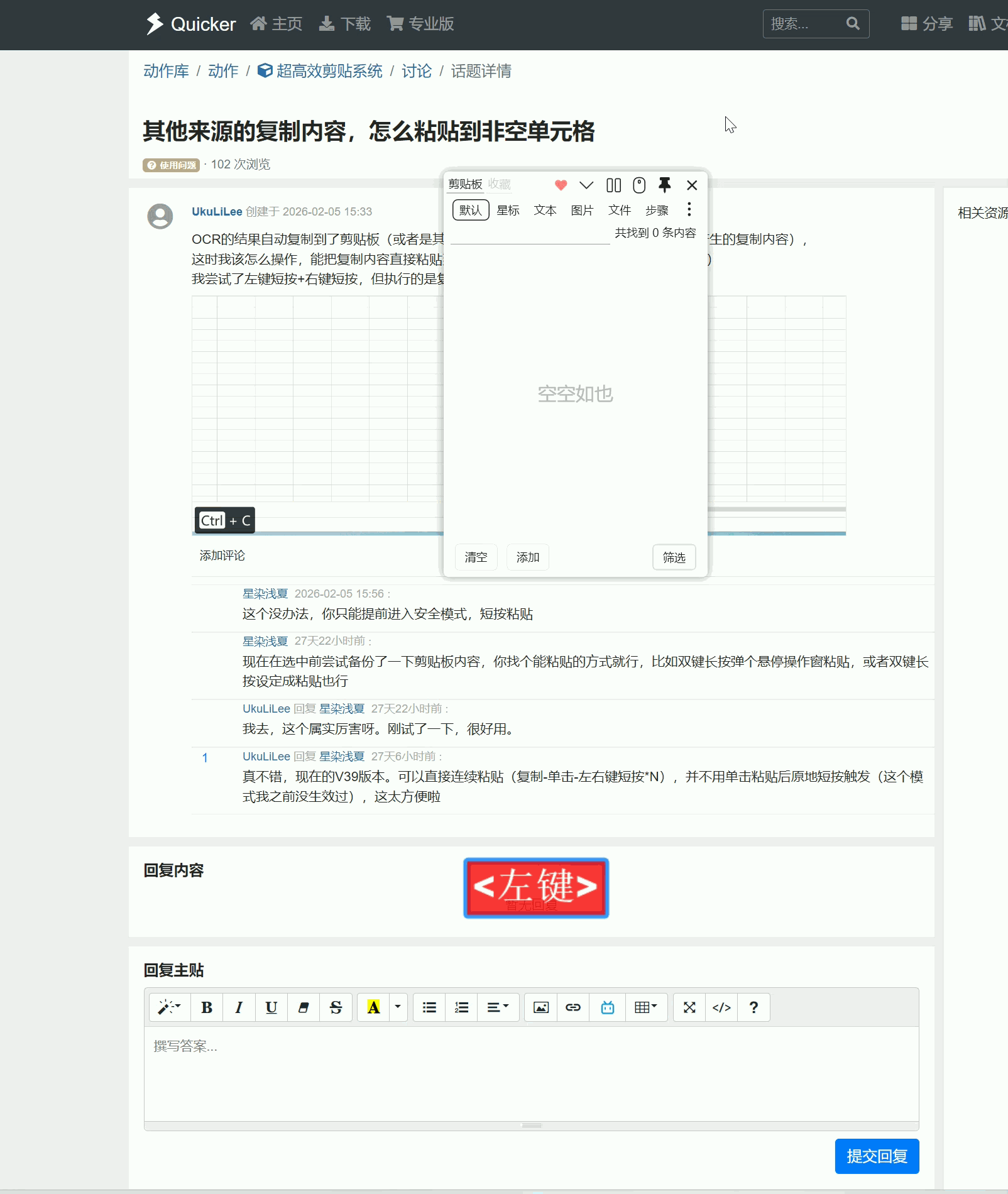Click the yellow highlight color A button
The height and width of the screenshot is (1194, 1008).
coord(373,1007)
